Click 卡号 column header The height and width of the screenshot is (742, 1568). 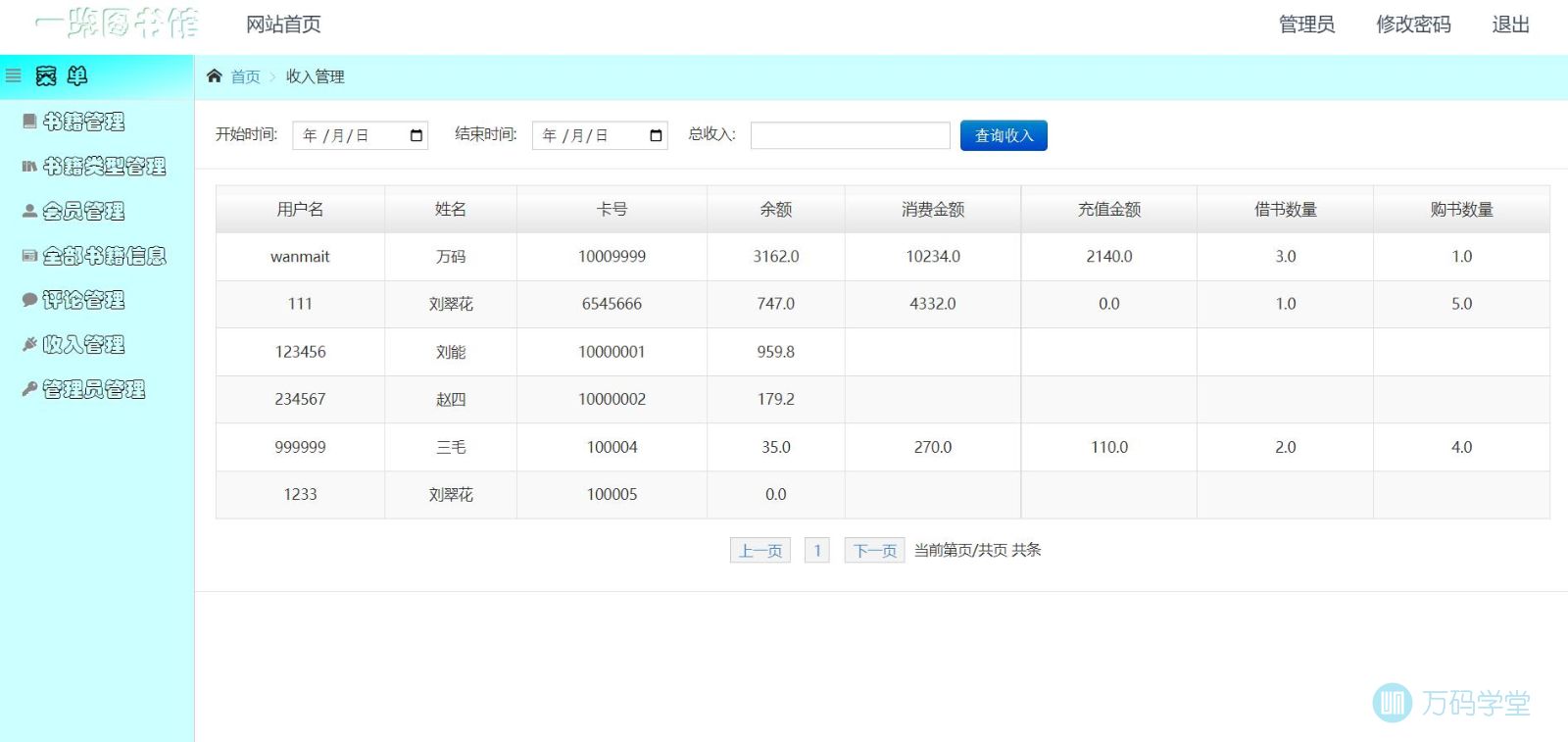coord(612,209)
